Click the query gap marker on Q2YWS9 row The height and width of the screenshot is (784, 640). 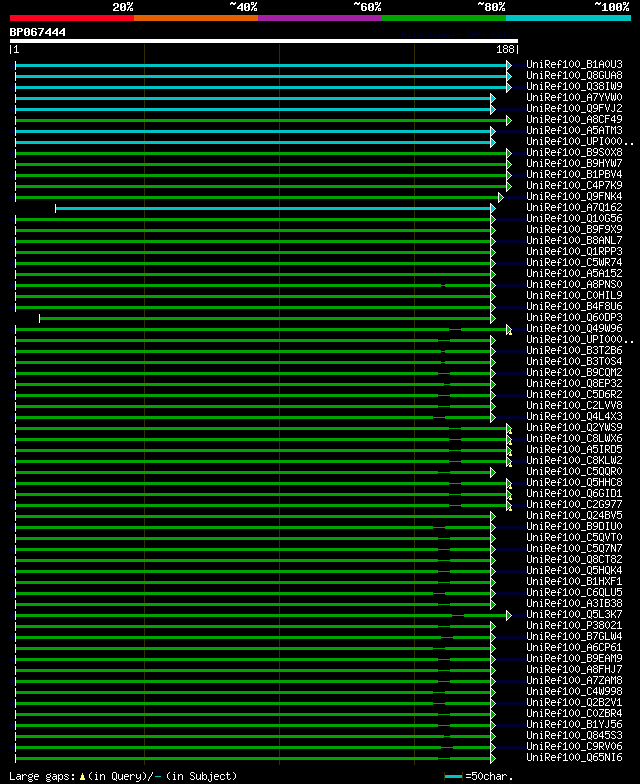510,432
